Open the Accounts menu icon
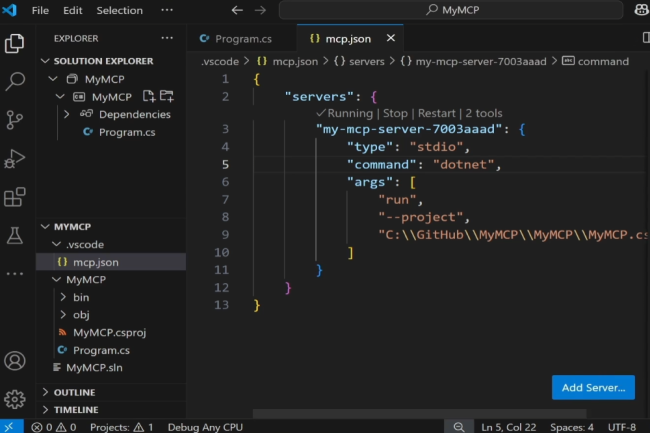The width and height of the screenshot is (650, 433). click(x=15, y=361)
